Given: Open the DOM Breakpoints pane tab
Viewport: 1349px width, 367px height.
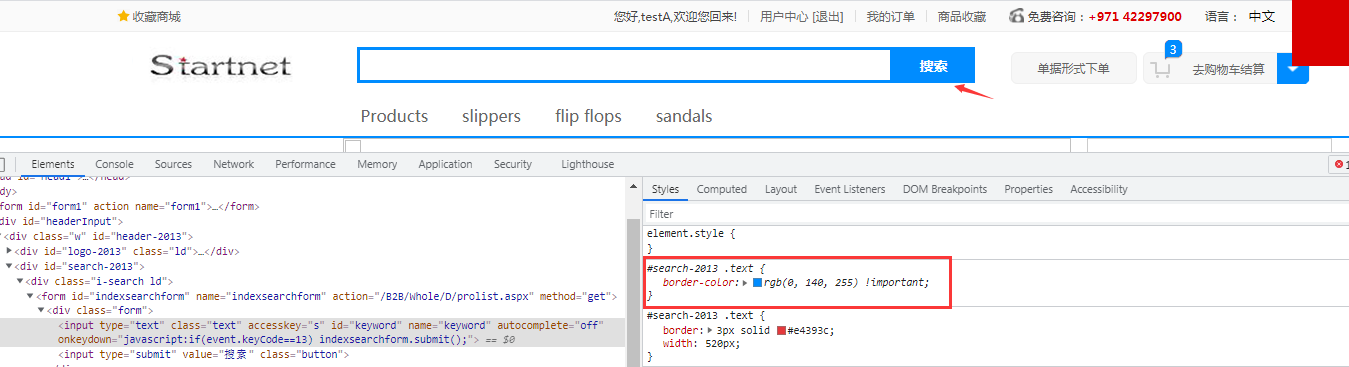Looking at the screenshot, I should point(945,189).
